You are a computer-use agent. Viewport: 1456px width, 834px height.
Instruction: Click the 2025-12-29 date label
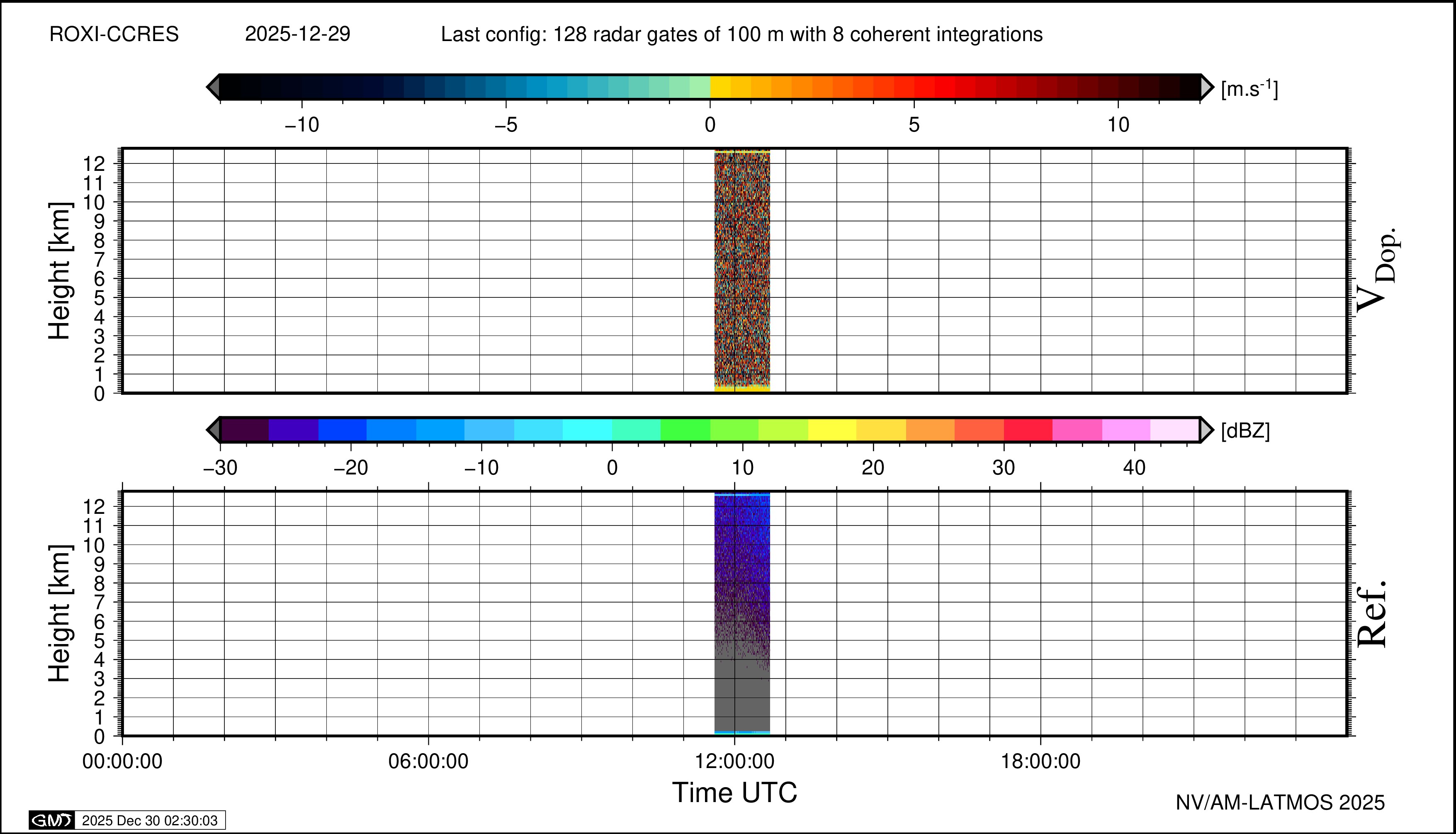pyautogui.click(x=297, y=34)
